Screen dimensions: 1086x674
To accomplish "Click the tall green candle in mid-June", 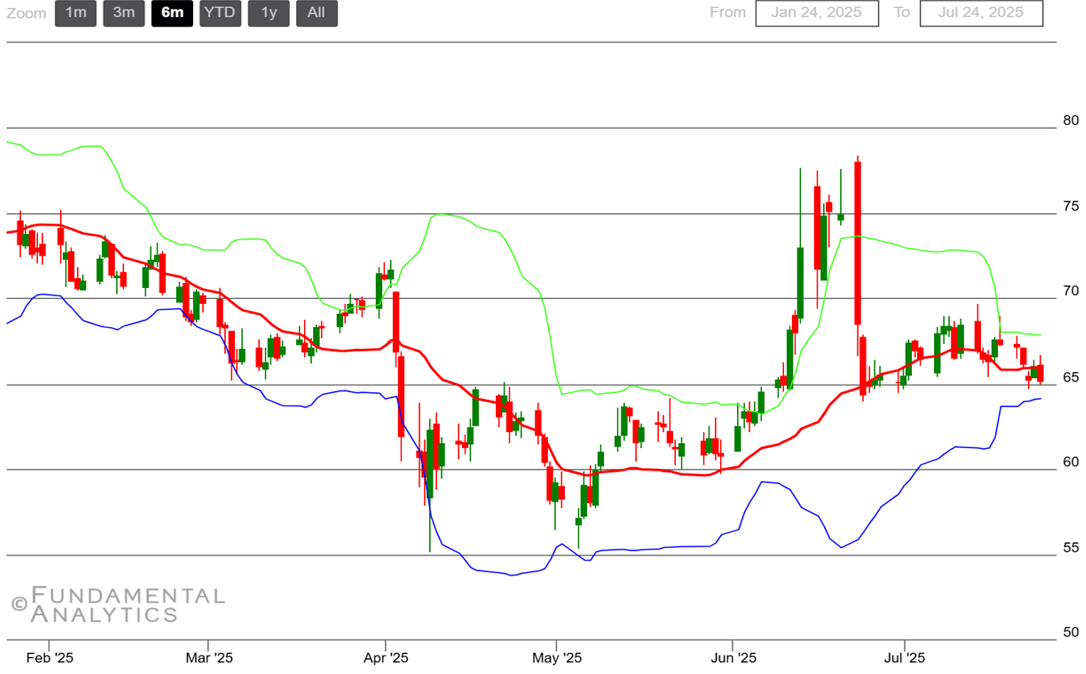I will (801, 280).
